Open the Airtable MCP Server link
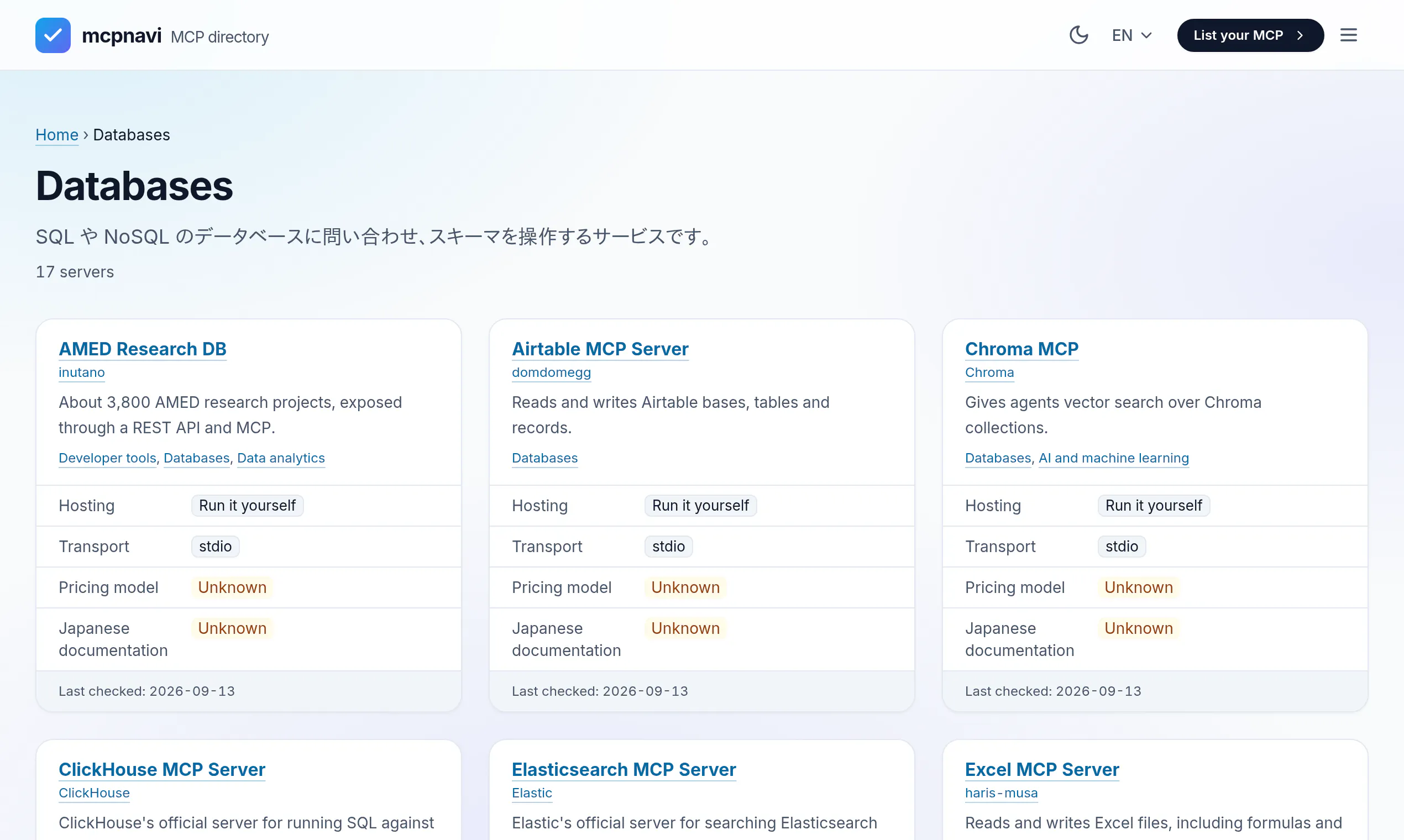Viewport: 1404px width, 840px height. (x=600, y=349)
